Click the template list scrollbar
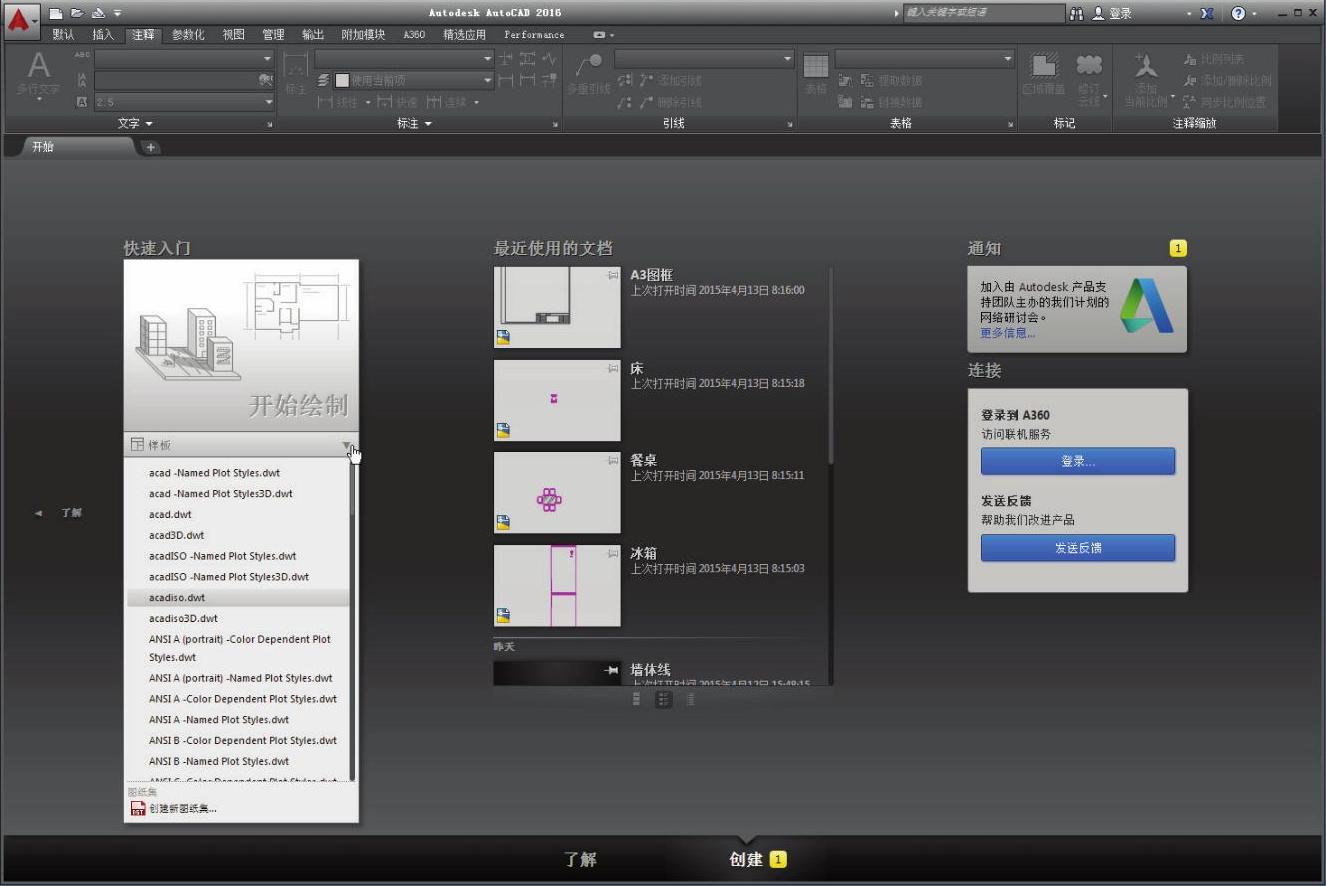 352,620
